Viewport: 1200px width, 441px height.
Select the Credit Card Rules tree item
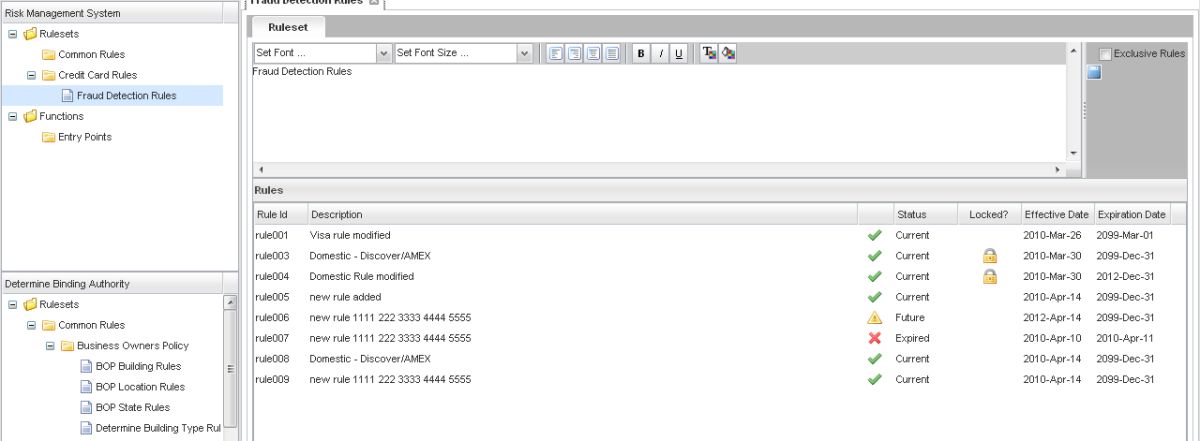(97, 75)
